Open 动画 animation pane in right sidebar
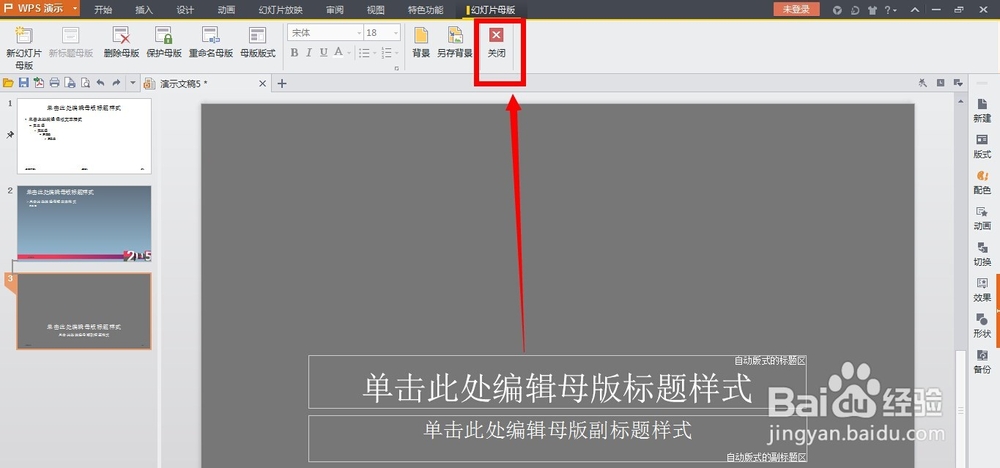 click(982, 219)
